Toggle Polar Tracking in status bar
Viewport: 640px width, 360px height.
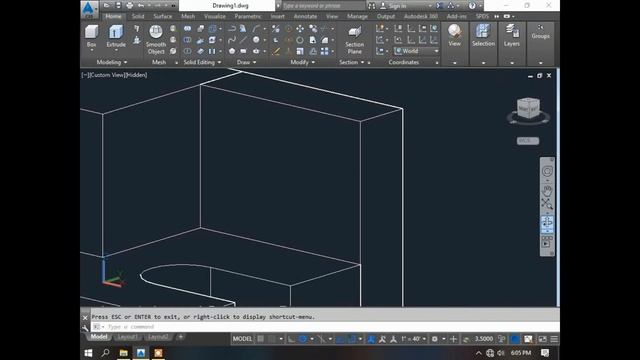[302, 339]
